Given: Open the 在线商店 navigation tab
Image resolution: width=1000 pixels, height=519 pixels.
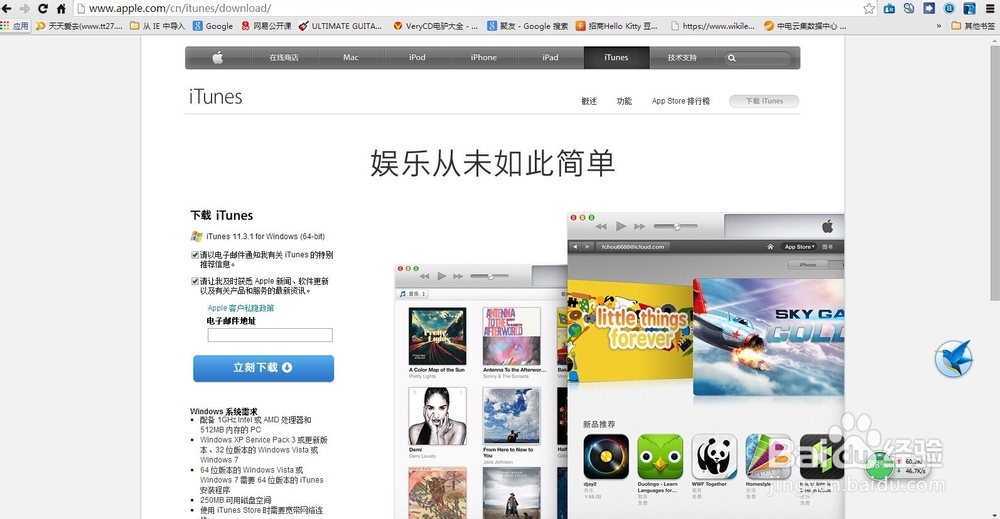Looking at the screenshot, I should 284,57.
